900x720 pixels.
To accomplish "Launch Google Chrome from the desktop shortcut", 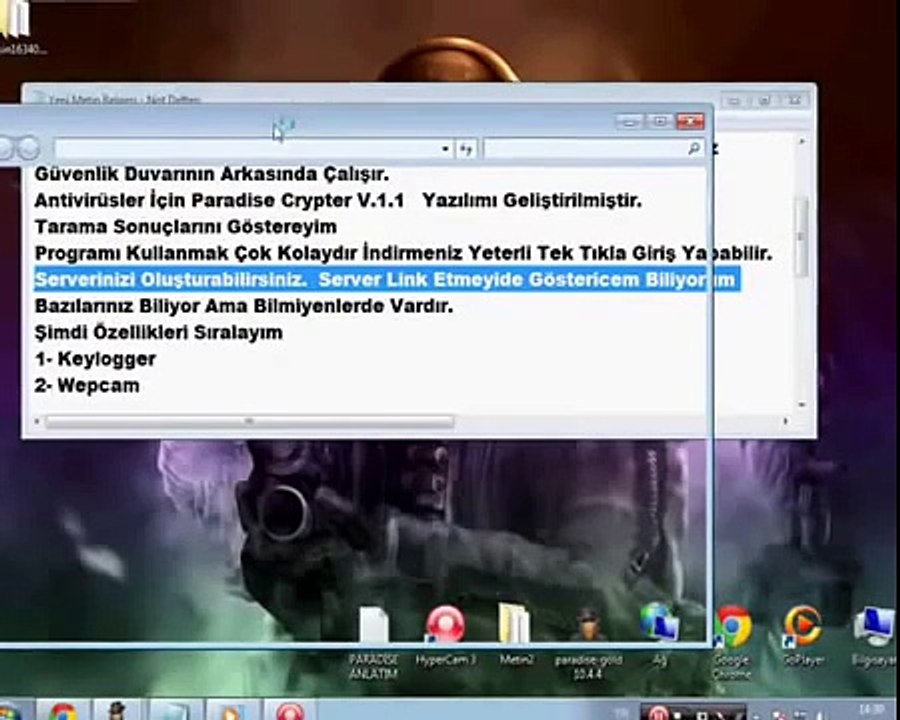I will pos(732,642).
